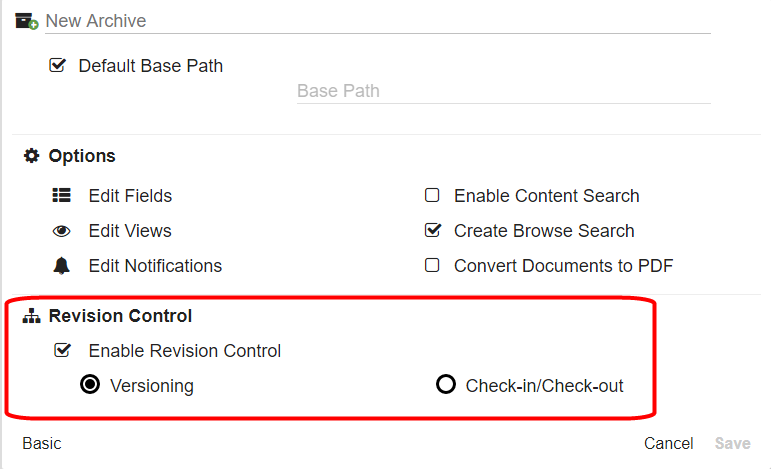The height and width of the screenshot is (469, 771).
Task: Click the Revision Control hierarchy icon
Action: (32, 316)
